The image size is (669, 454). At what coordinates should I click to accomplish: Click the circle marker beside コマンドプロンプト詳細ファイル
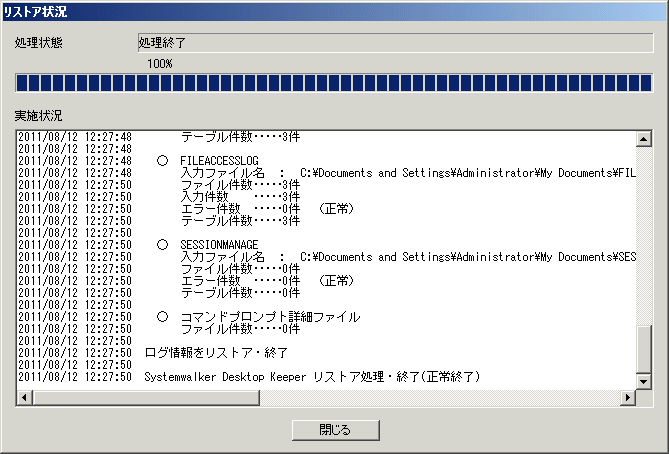click(162, 317)
